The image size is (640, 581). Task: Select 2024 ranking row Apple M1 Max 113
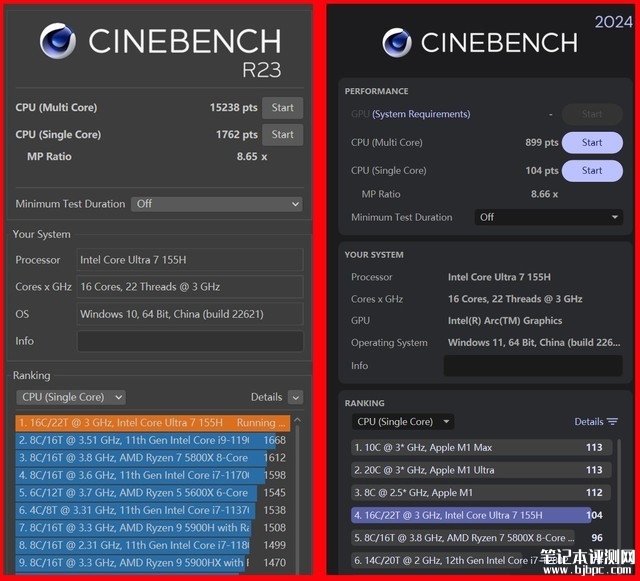tap(481, 447)
